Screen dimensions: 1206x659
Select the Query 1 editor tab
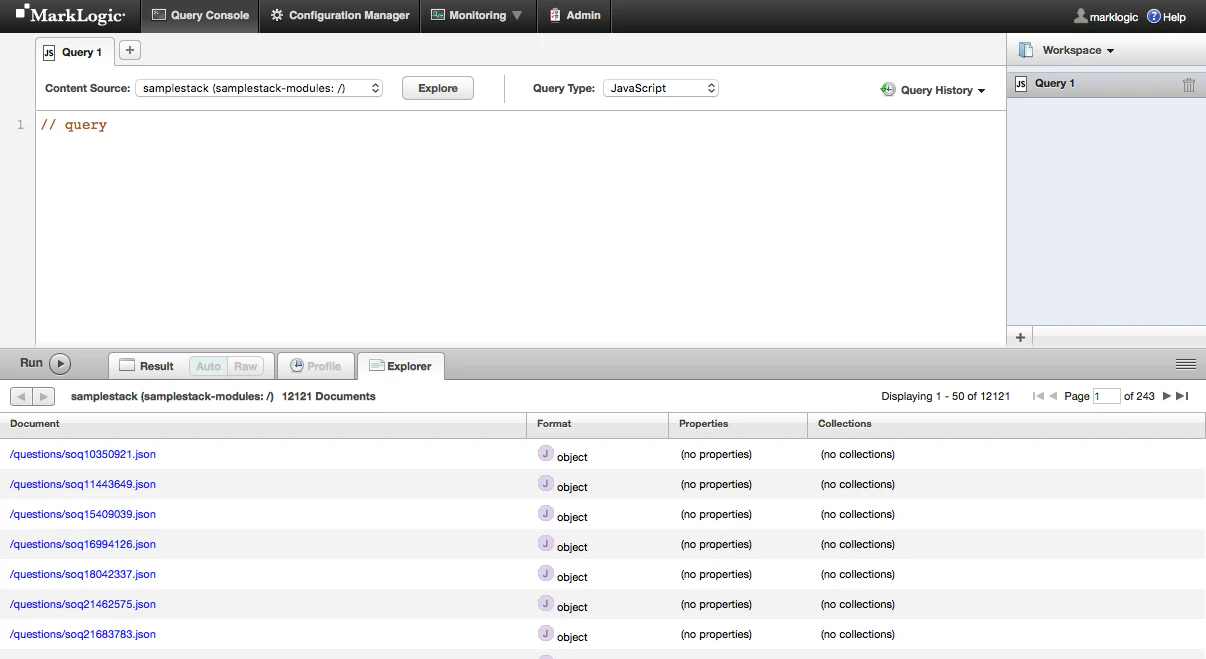[74, 52]
